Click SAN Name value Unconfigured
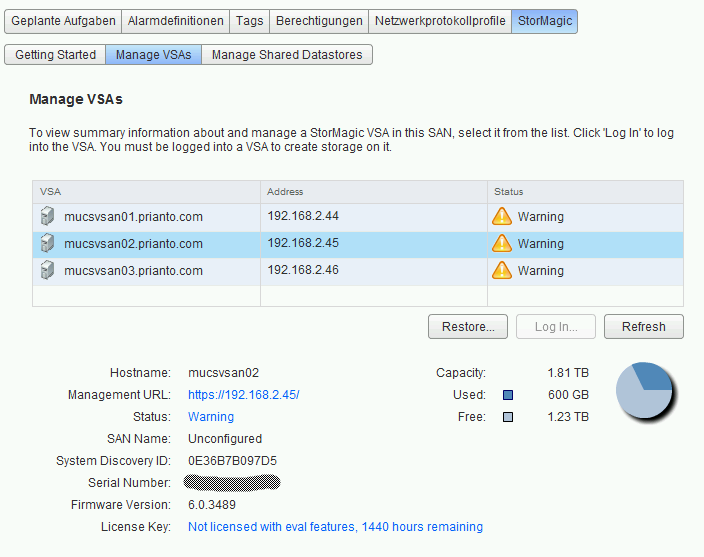Screen dimensions: 704x557 pyautogui.click(x=224, y=439)
